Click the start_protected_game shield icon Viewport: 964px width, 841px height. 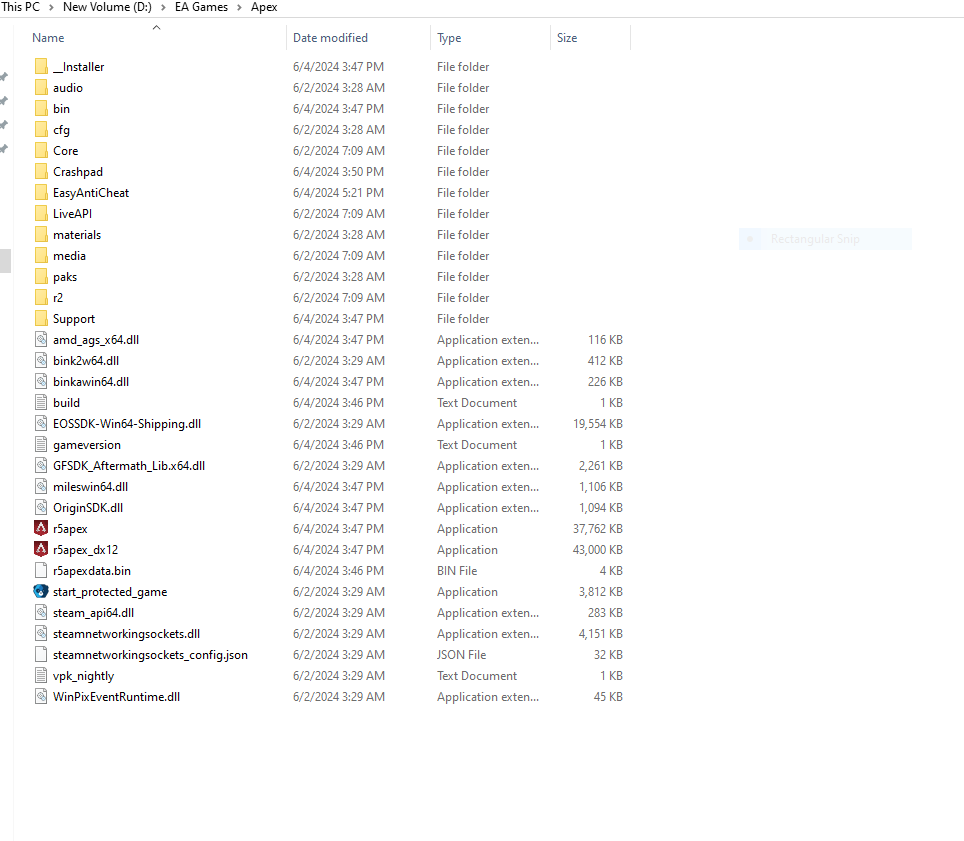pos(41,591)
